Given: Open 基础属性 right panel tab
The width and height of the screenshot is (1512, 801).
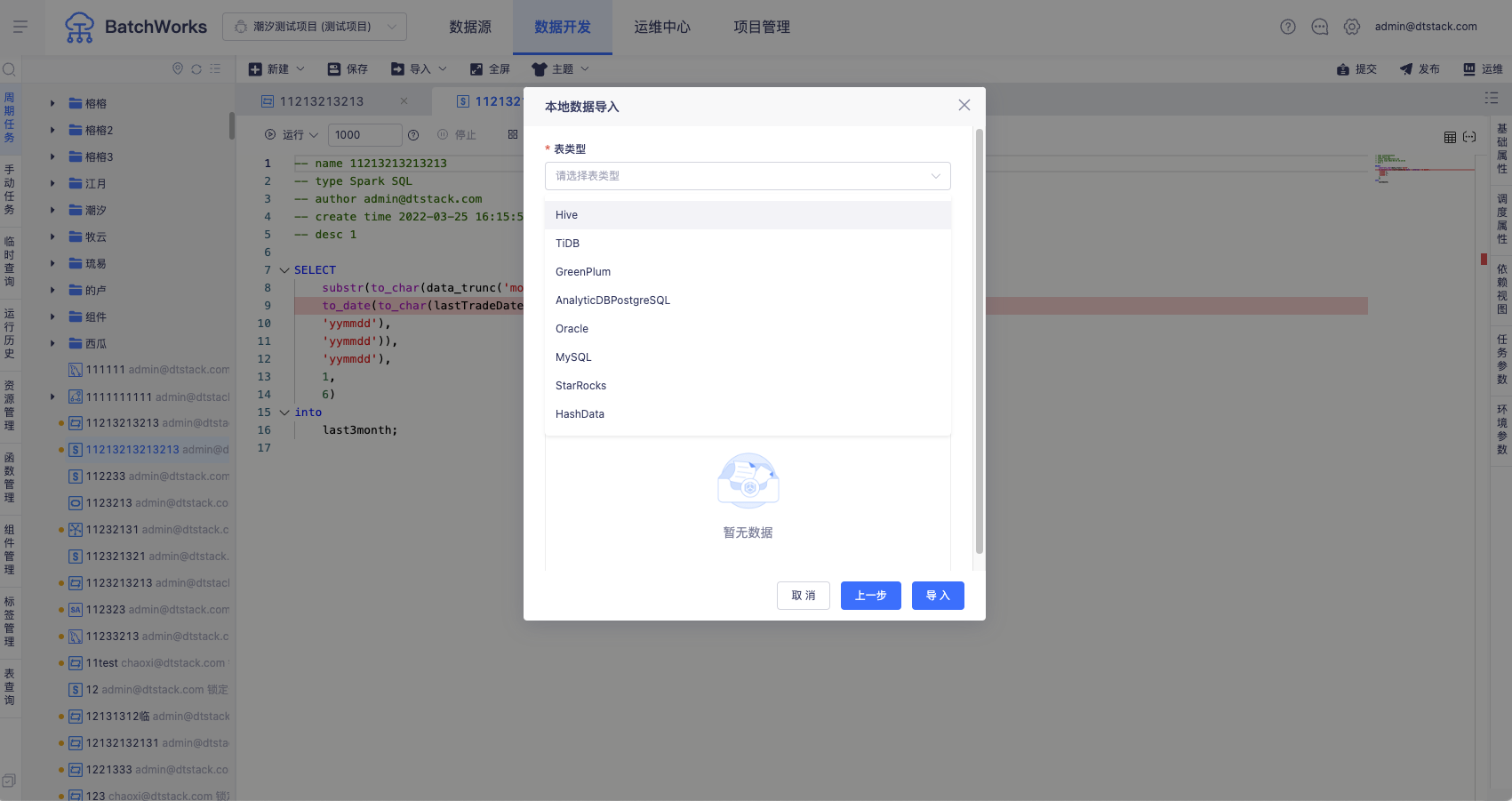Looking at the screenshot, I should [1502, 148].
